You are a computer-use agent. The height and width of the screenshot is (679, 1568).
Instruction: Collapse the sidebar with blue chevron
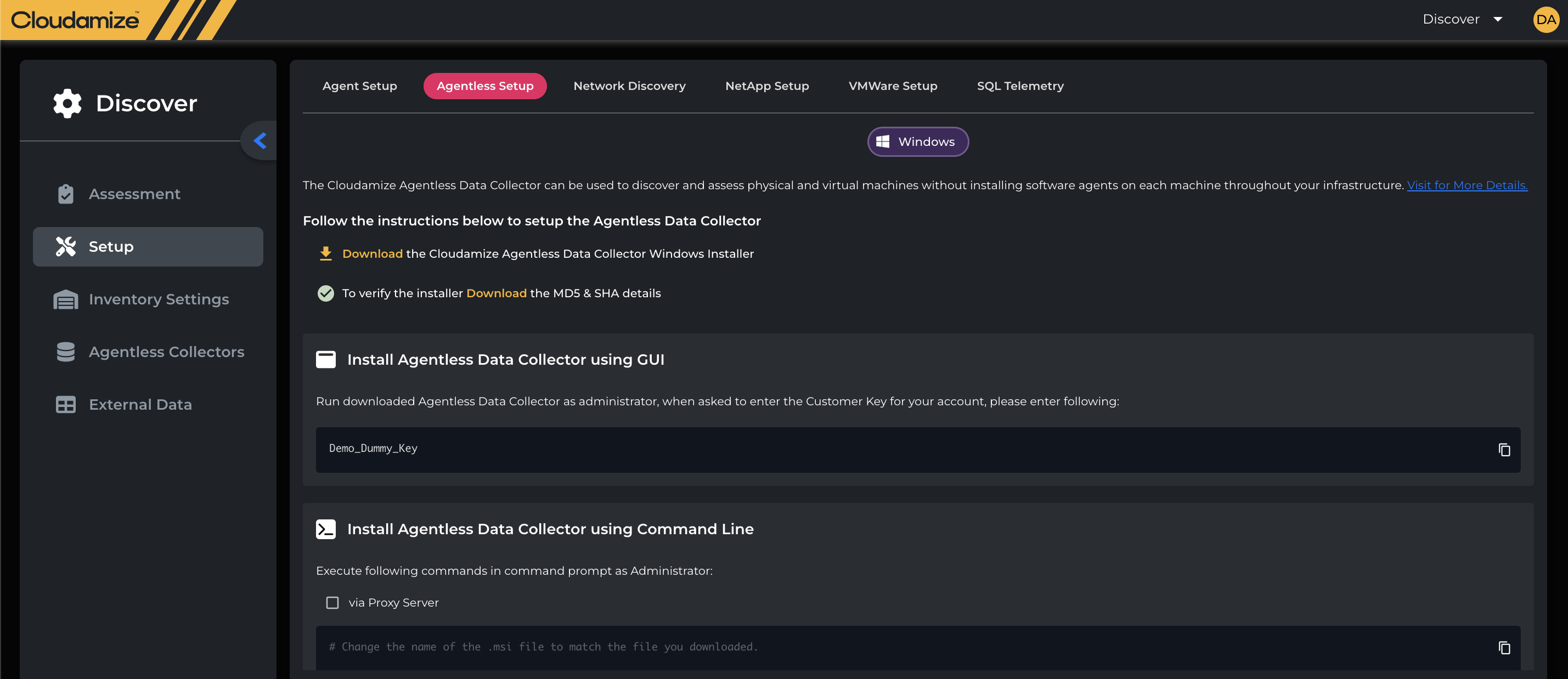(x=260, y=140)
